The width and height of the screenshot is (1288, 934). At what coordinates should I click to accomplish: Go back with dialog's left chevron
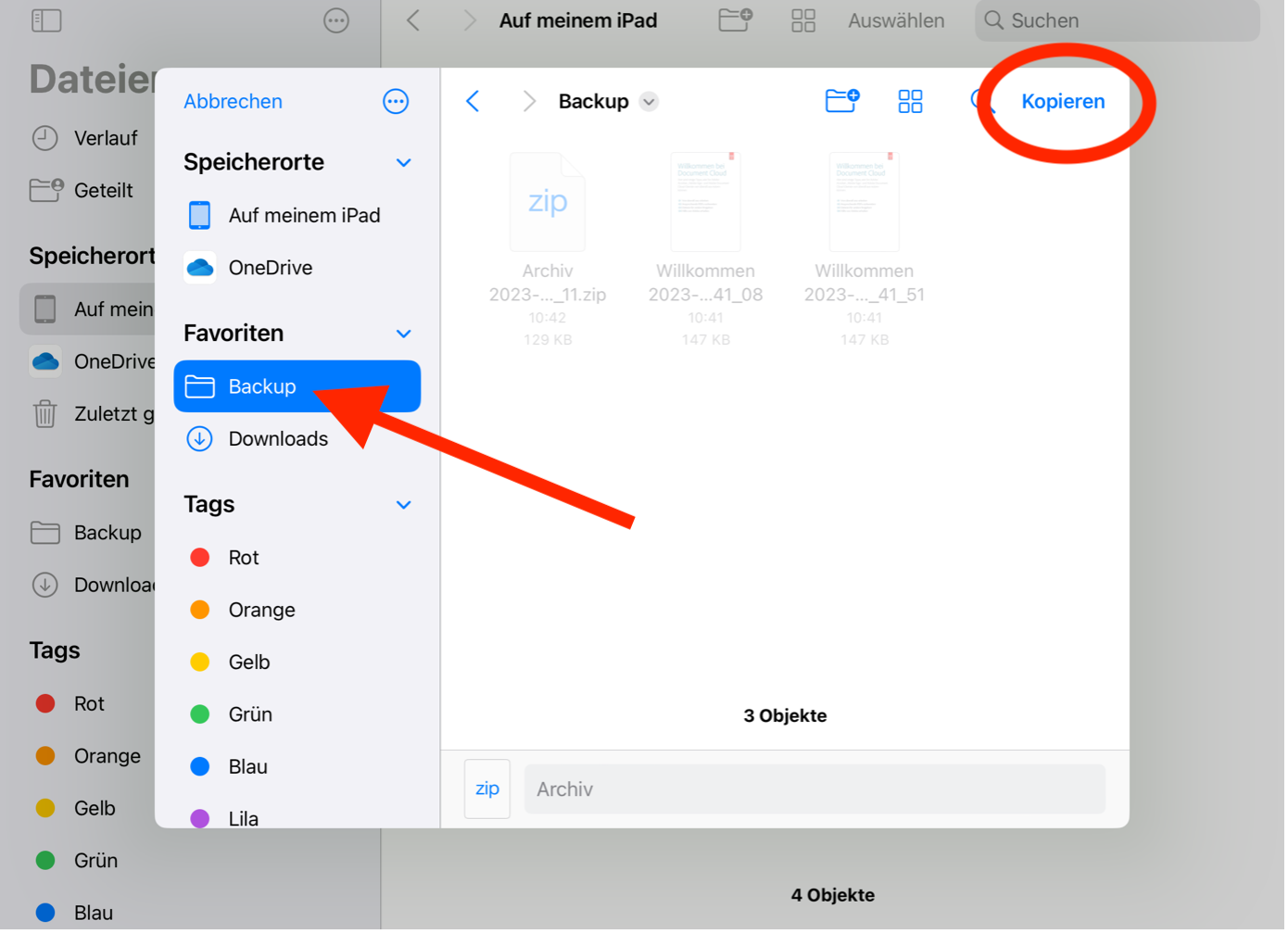click(474, 101)
